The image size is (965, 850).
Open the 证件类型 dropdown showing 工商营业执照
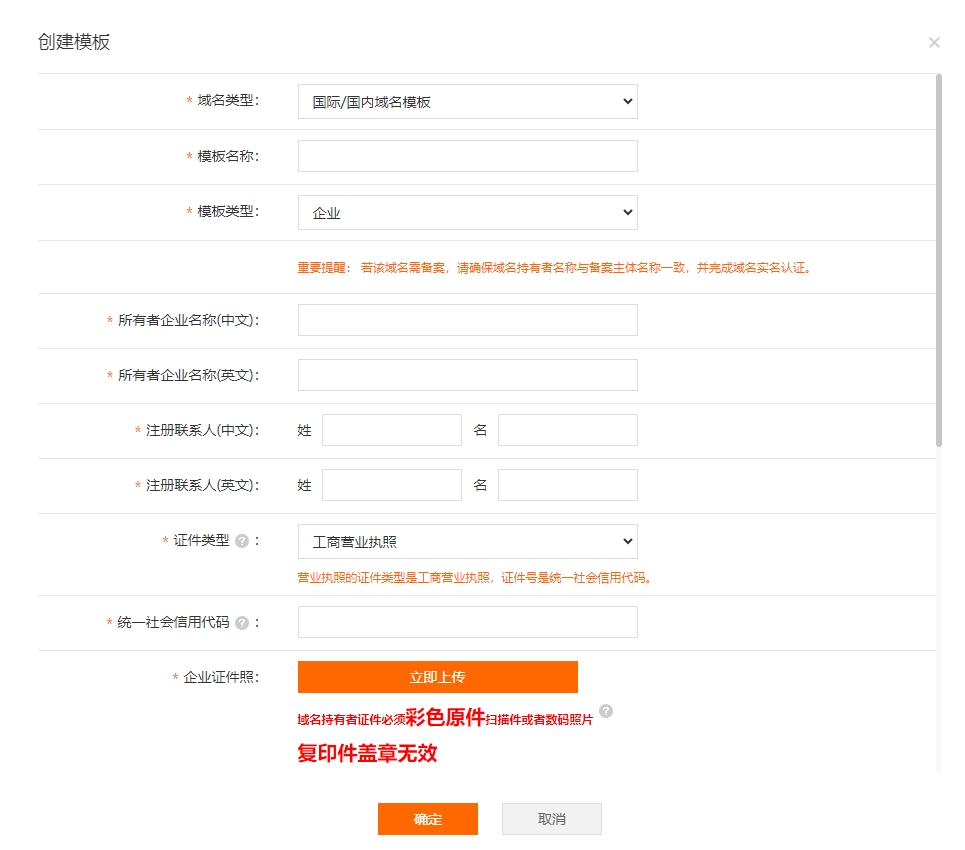[467, 542]
